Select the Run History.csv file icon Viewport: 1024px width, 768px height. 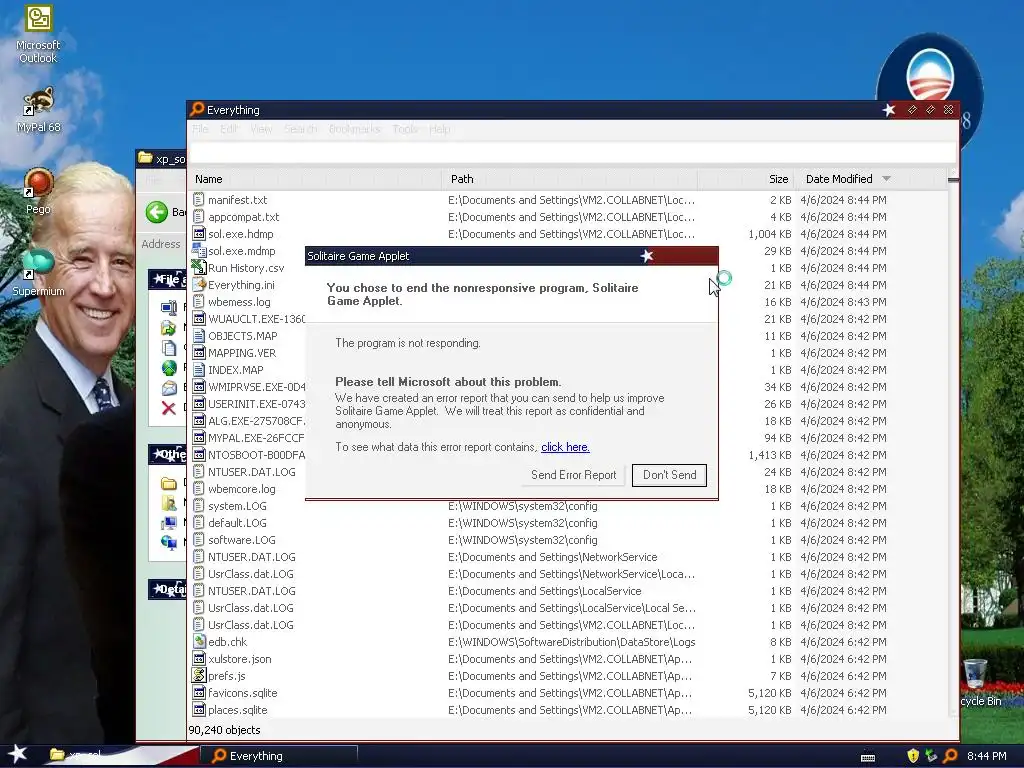199,268
